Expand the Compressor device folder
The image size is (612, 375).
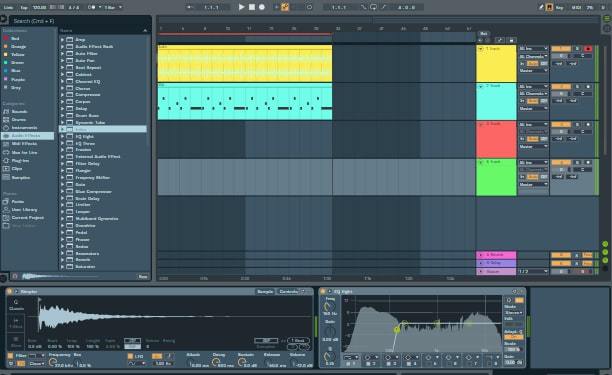coord(62,94)
